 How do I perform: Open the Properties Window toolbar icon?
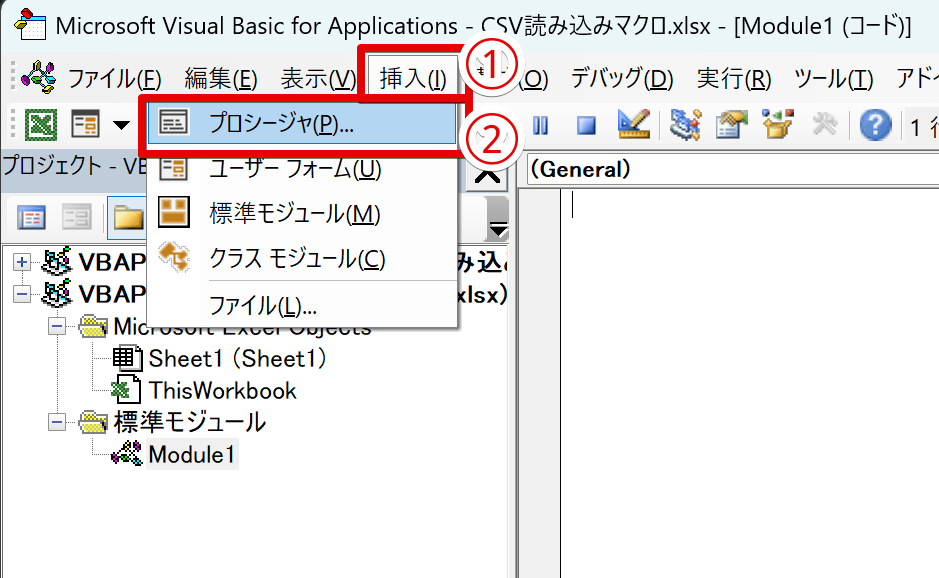tap(727, 125)
